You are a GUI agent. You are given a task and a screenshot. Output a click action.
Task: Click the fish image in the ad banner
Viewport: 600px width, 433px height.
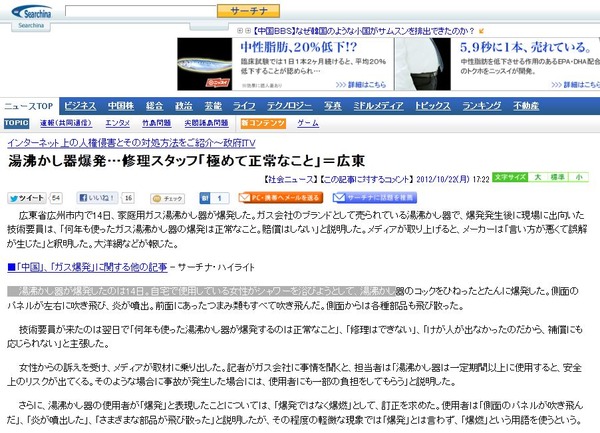click(x=205, y=64)
